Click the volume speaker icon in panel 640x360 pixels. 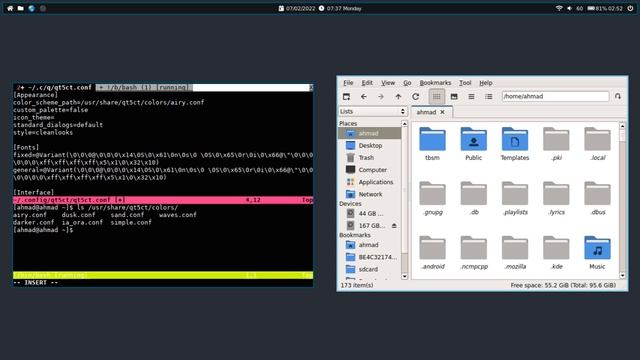(x=569, y=8)
